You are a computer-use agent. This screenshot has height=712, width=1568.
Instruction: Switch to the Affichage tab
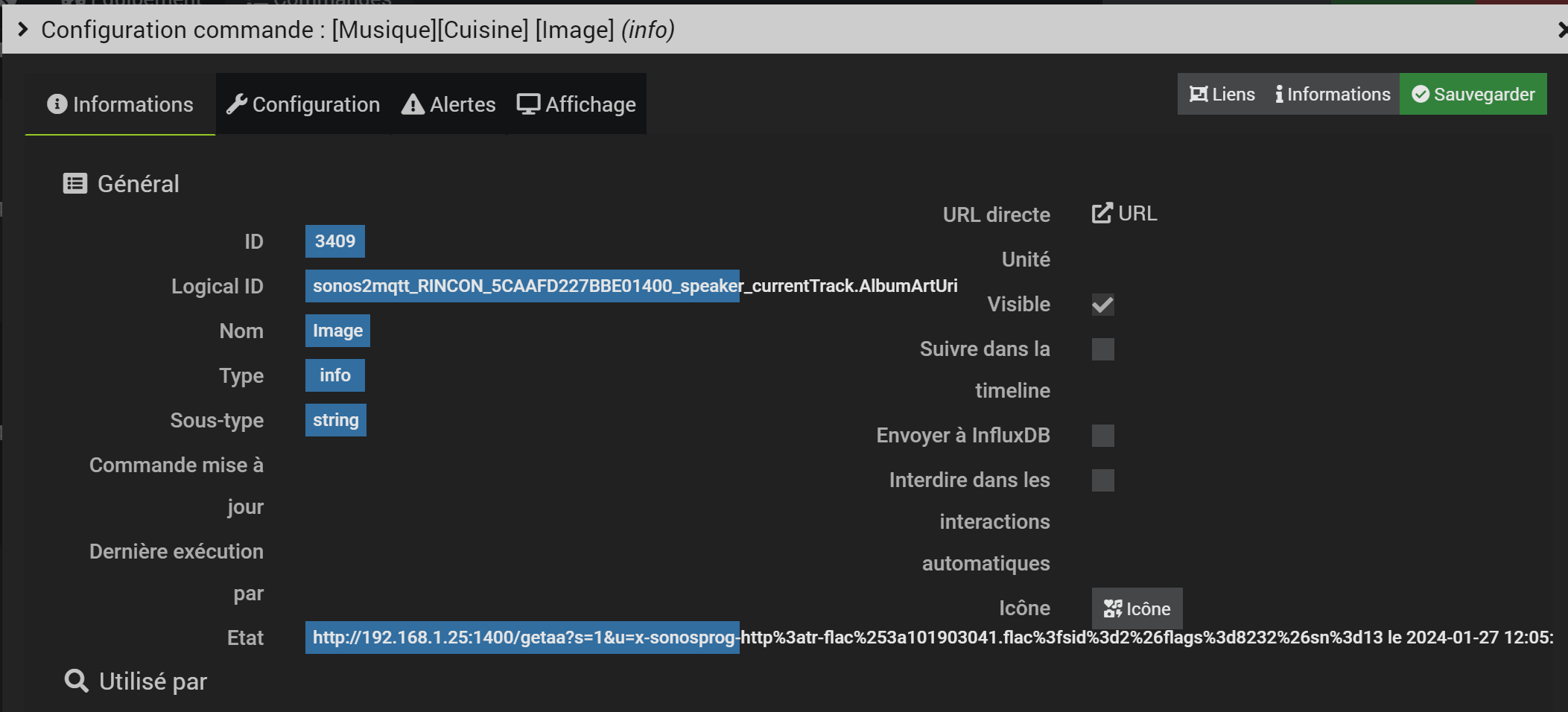[577, 104]
